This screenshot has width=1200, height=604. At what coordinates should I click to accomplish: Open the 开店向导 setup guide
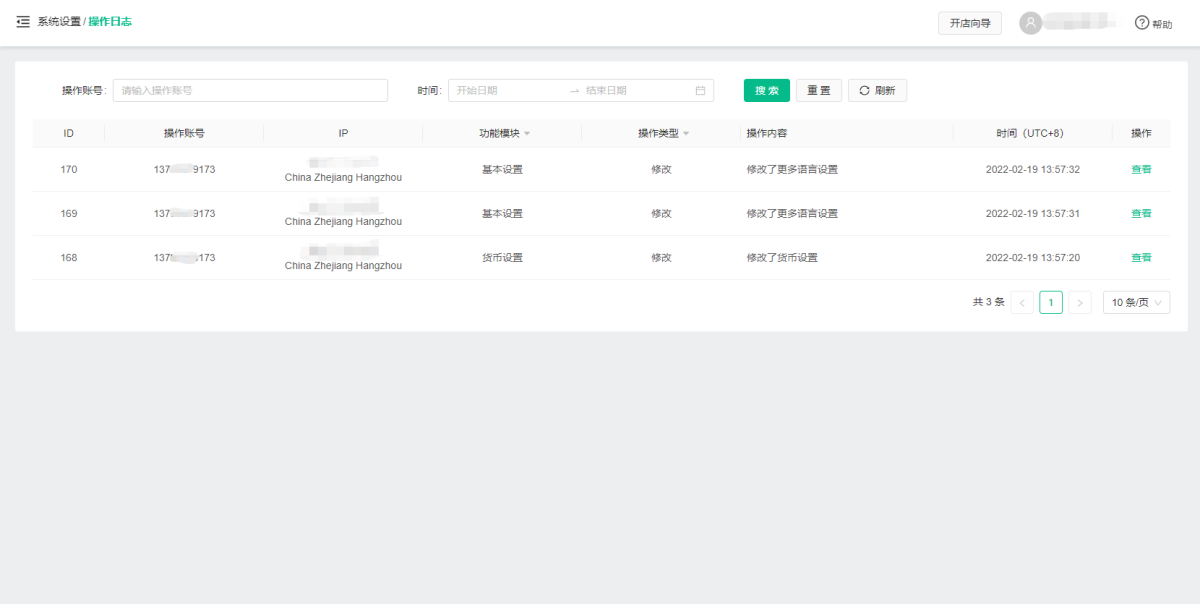click(969, 23)
